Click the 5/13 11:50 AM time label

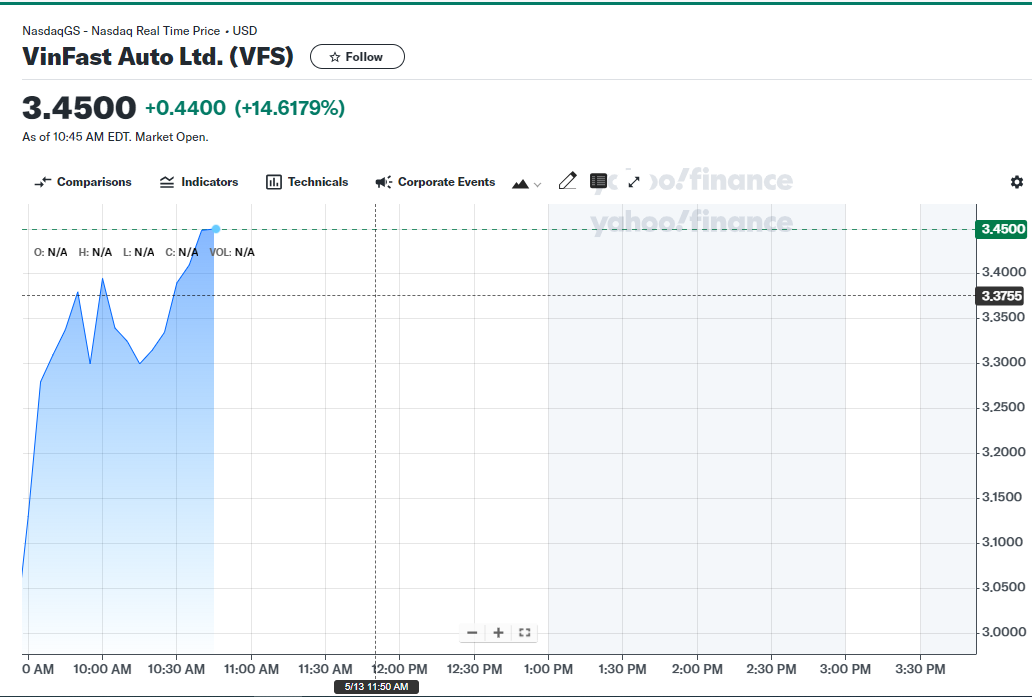[x=376, y=686]
